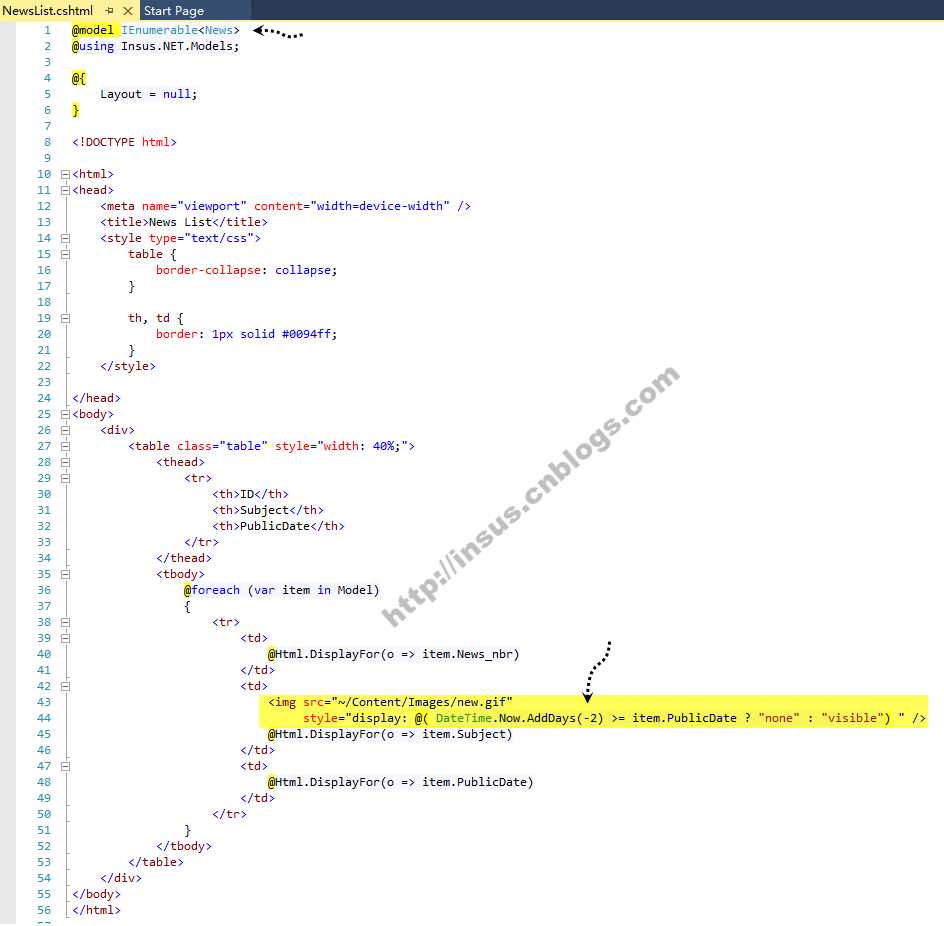
Task: Collapse the style block at line 14
Action: tap(65, 238)
